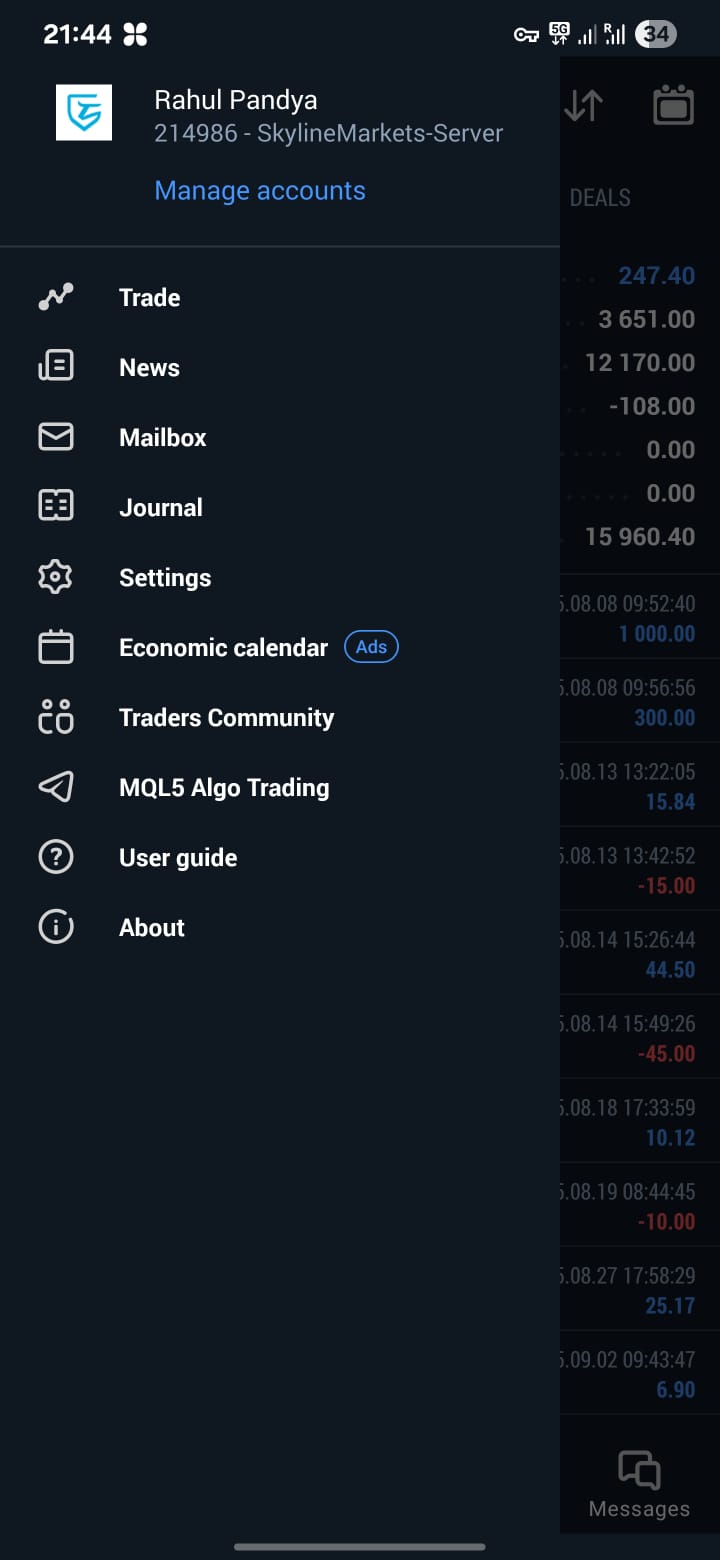Image resolution: width=720 pixels, height=1560 pixels.
Task: Tap the Economic calendar icon
Action: 56,647
